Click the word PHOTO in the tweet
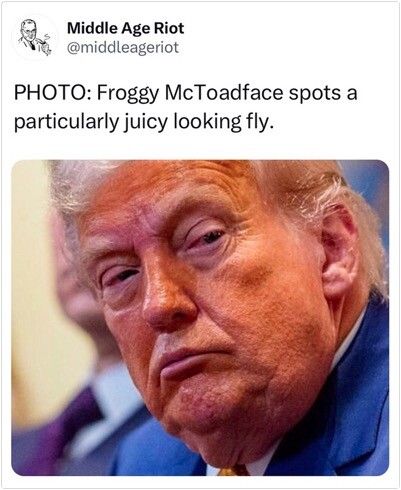 51,93
